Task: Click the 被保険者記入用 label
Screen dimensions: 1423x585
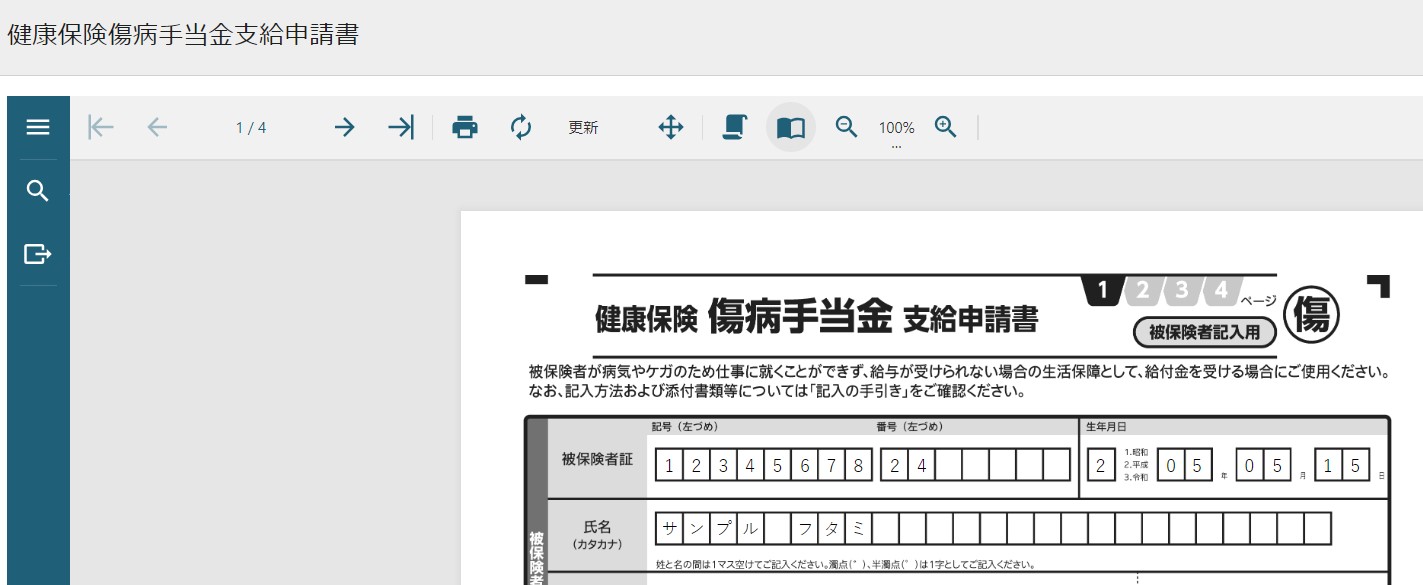Action: click(x=1205, y=332)
